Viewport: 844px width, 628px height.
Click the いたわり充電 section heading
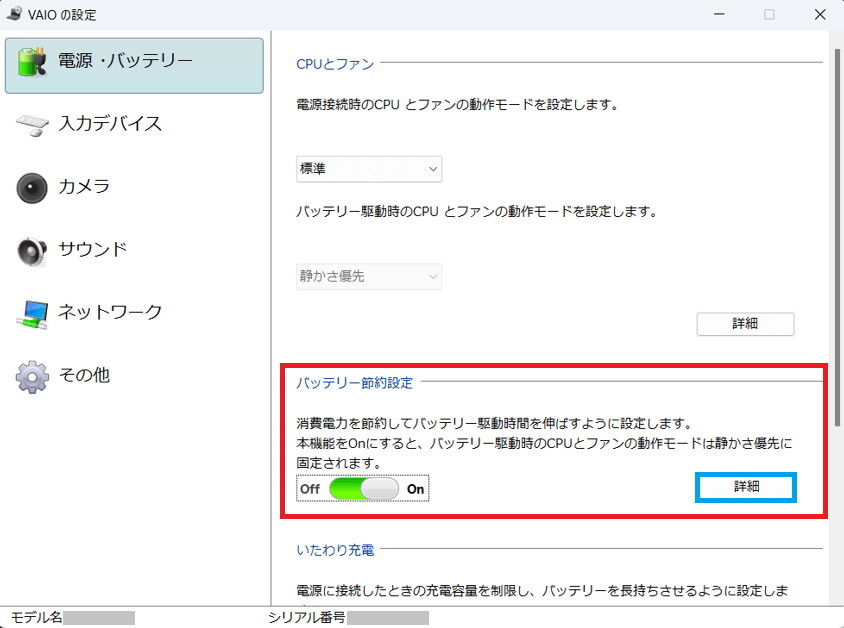pyautogui.click(x=335, y=550)
